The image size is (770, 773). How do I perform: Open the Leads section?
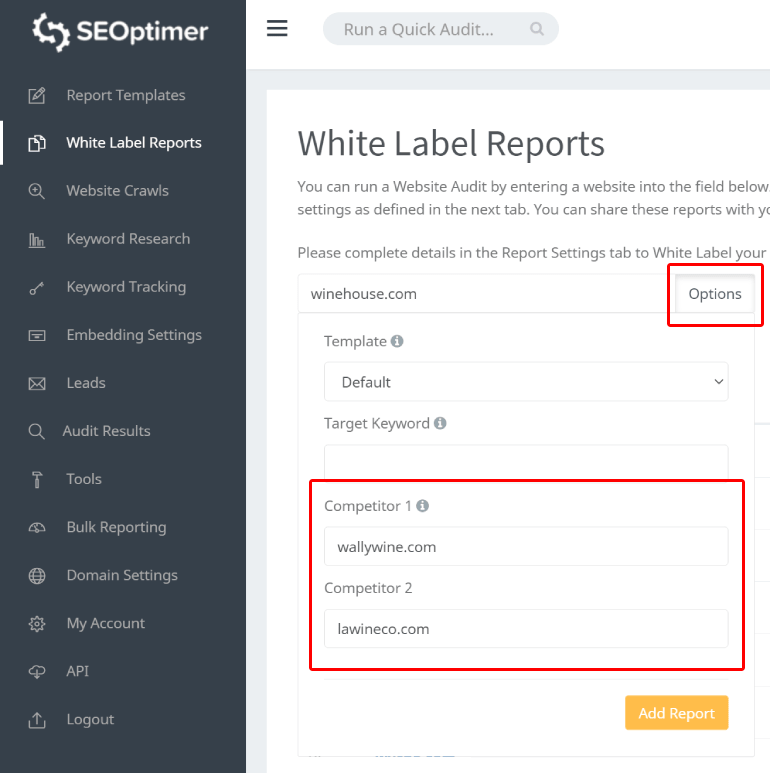pos(86,383)
